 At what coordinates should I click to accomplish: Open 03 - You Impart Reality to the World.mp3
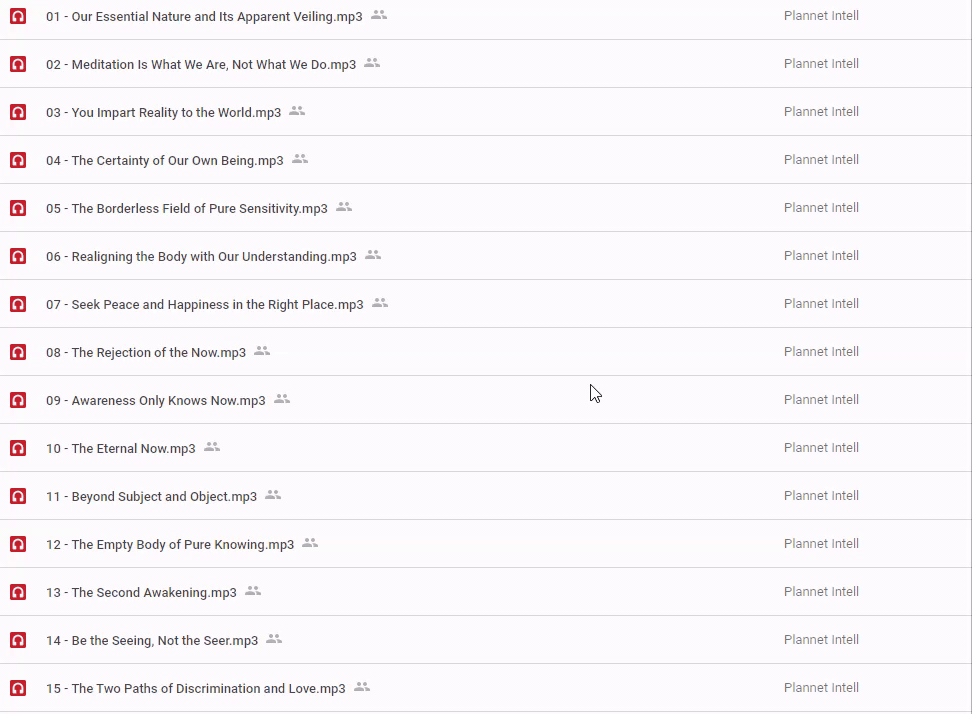(x=163, y=112)
